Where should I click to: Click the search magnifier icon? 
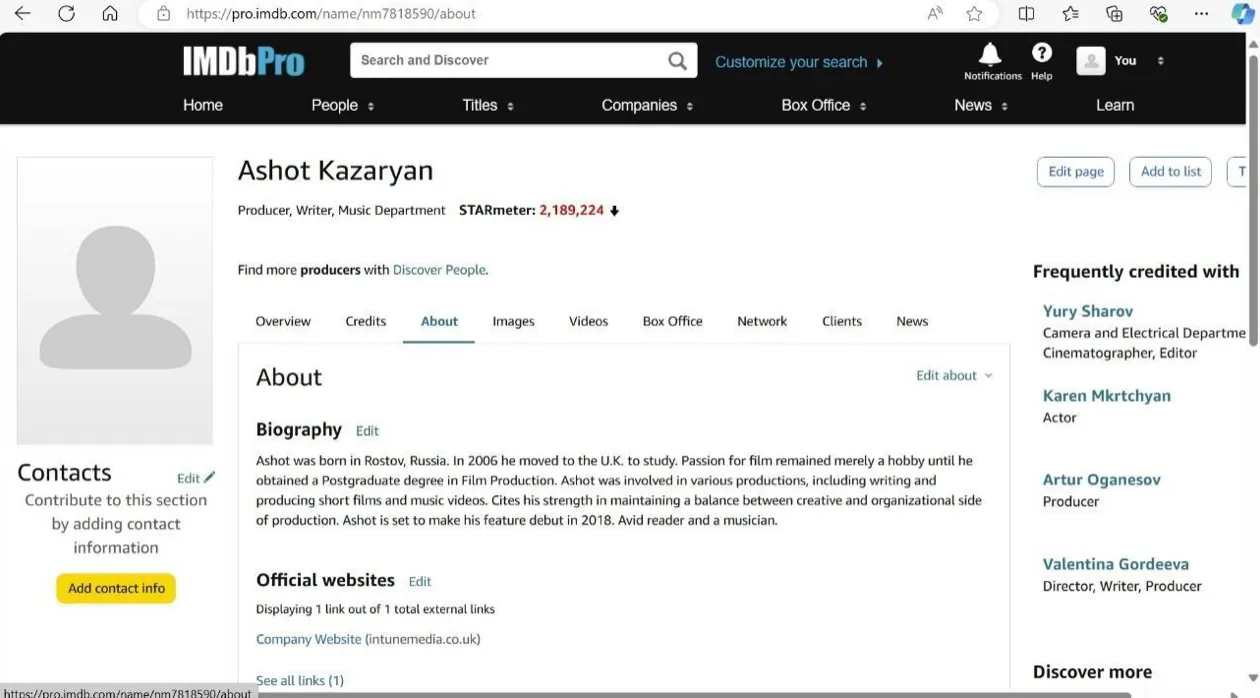pos(677,61)
